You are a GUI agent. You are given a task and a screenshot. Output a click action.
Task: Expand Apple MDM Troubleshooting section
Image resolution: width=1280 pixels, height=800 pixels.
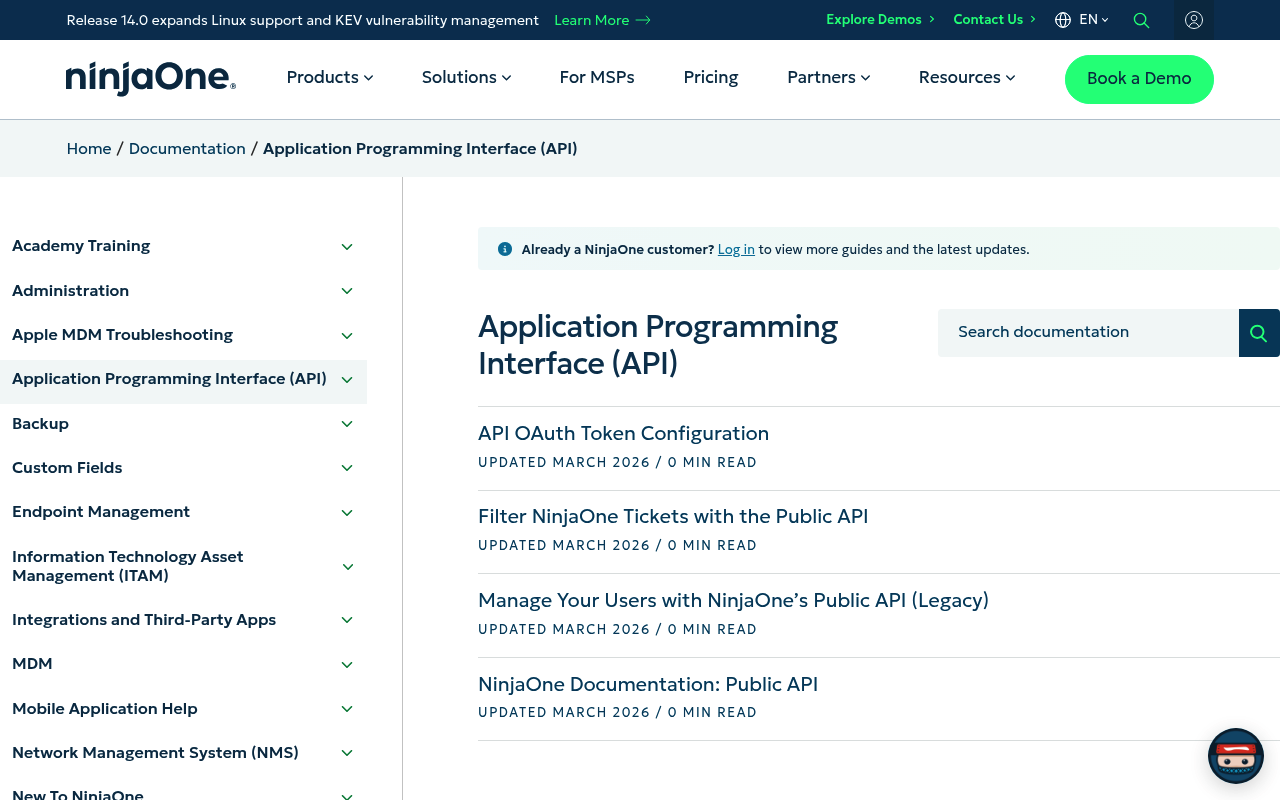point(347,336)
